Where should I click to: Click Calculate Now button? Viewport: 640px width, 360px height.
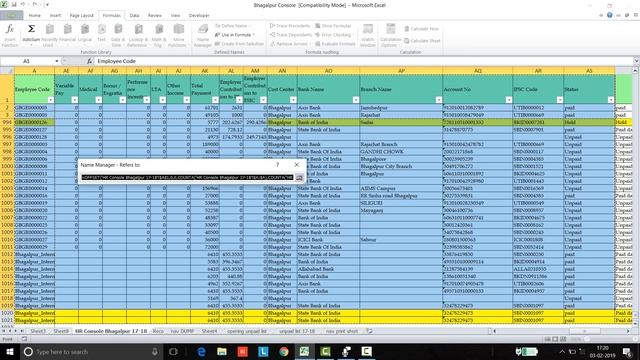pyautogui.click(x=421, y=29)
